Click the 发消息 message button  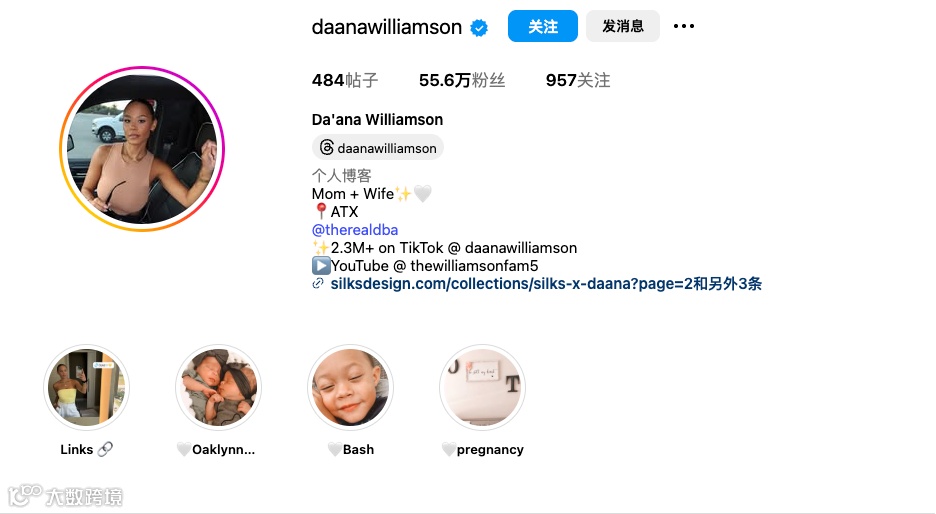coord(623,26)
